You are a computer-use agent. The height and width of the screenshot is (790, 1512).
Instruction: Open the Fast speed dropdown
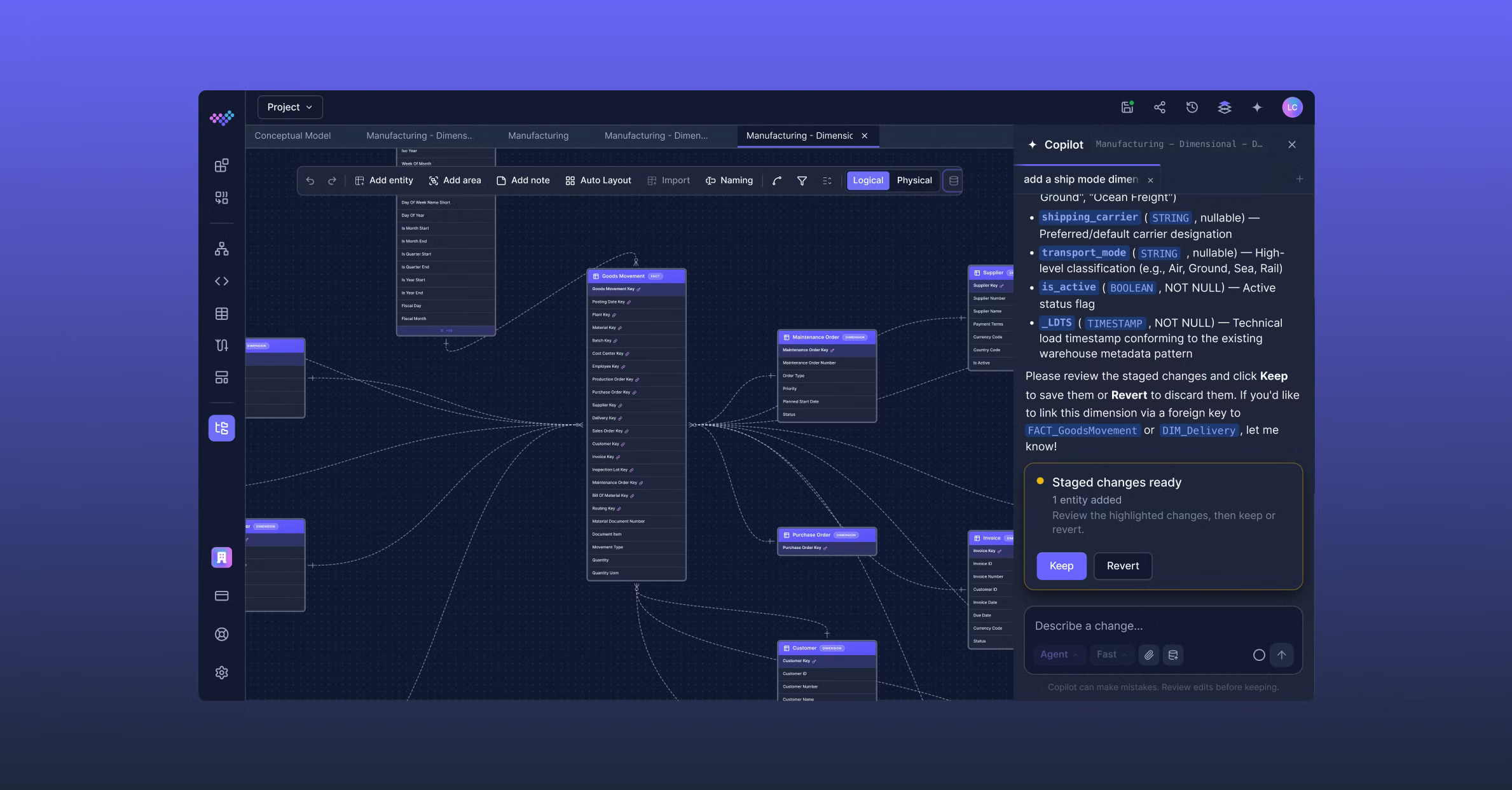[x=1111, y=655]
